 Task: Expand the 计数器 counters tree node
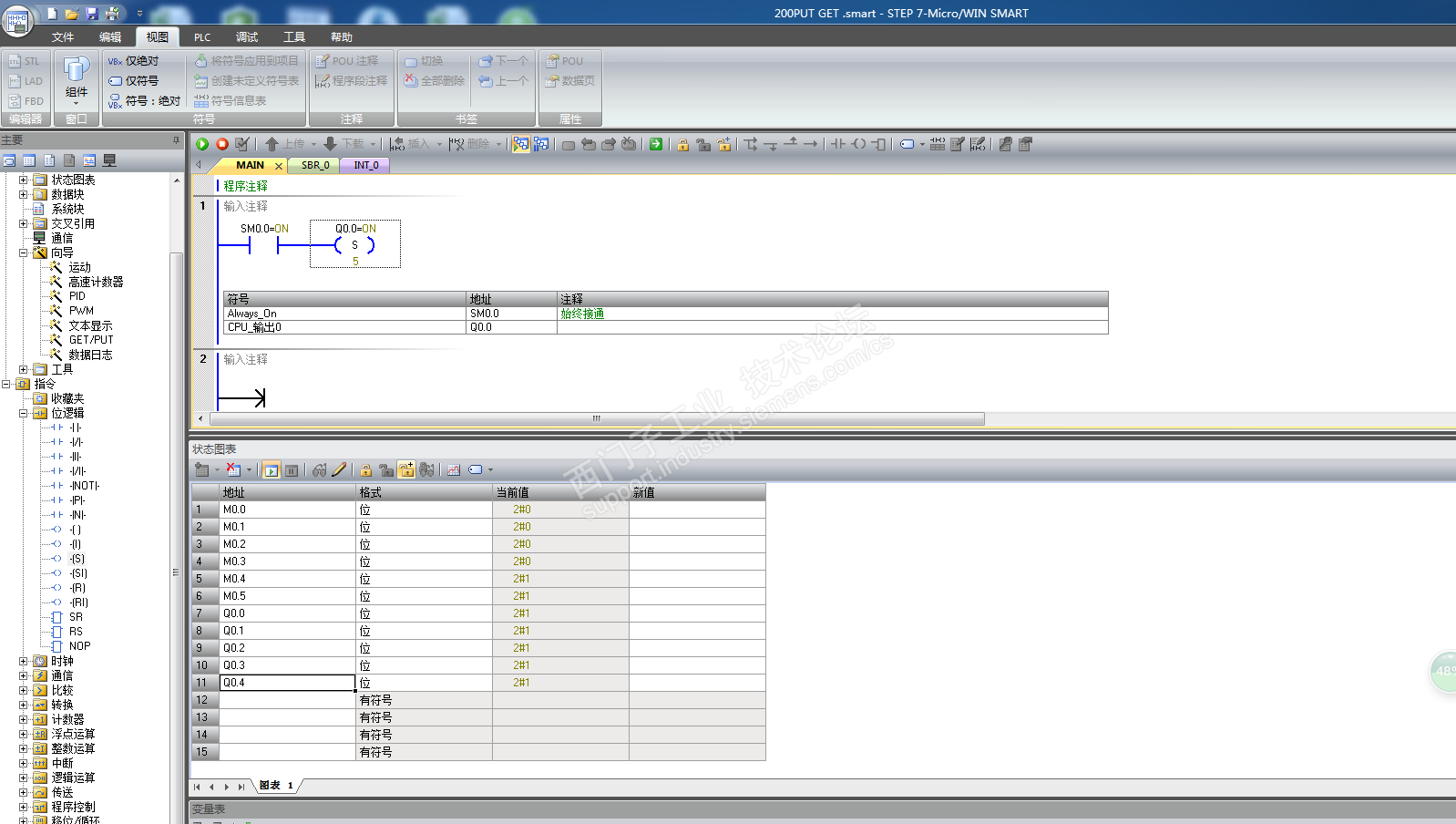tap(24, 719)
